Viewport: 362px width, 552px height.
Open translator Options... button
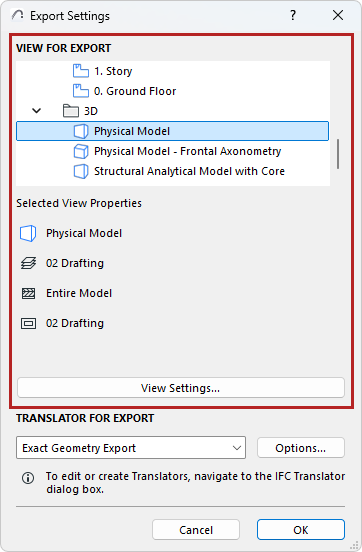coord(301,448)
